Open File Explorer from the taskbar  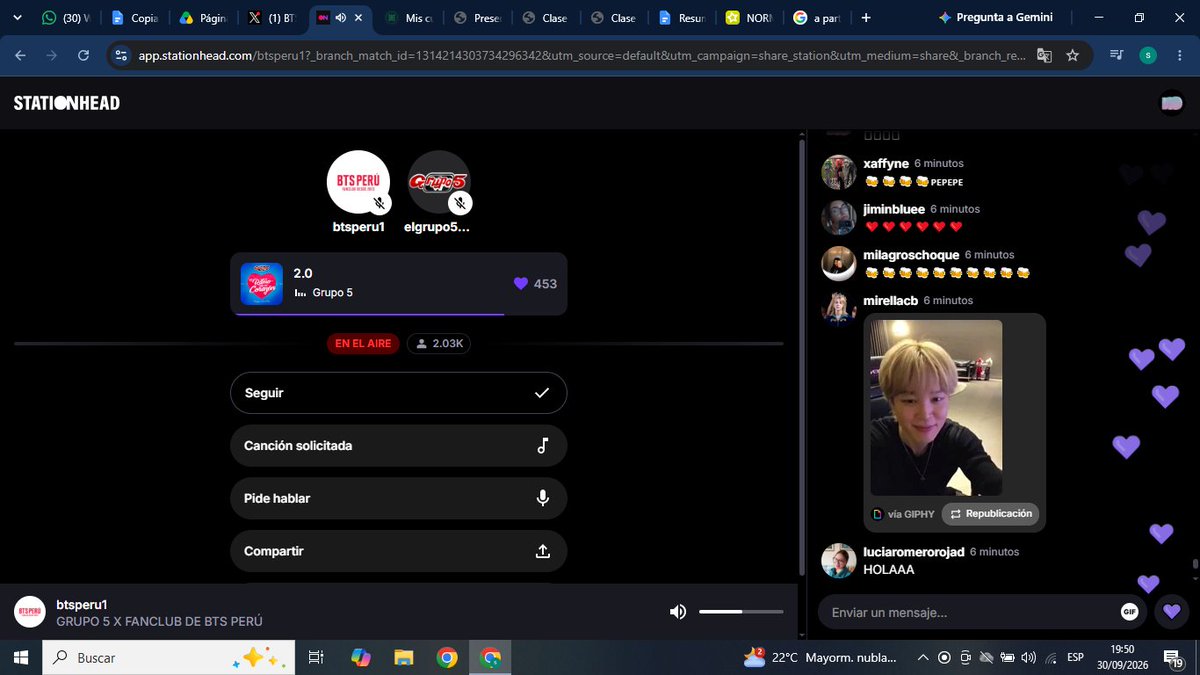pyautogui.click(x=404, y=657)
